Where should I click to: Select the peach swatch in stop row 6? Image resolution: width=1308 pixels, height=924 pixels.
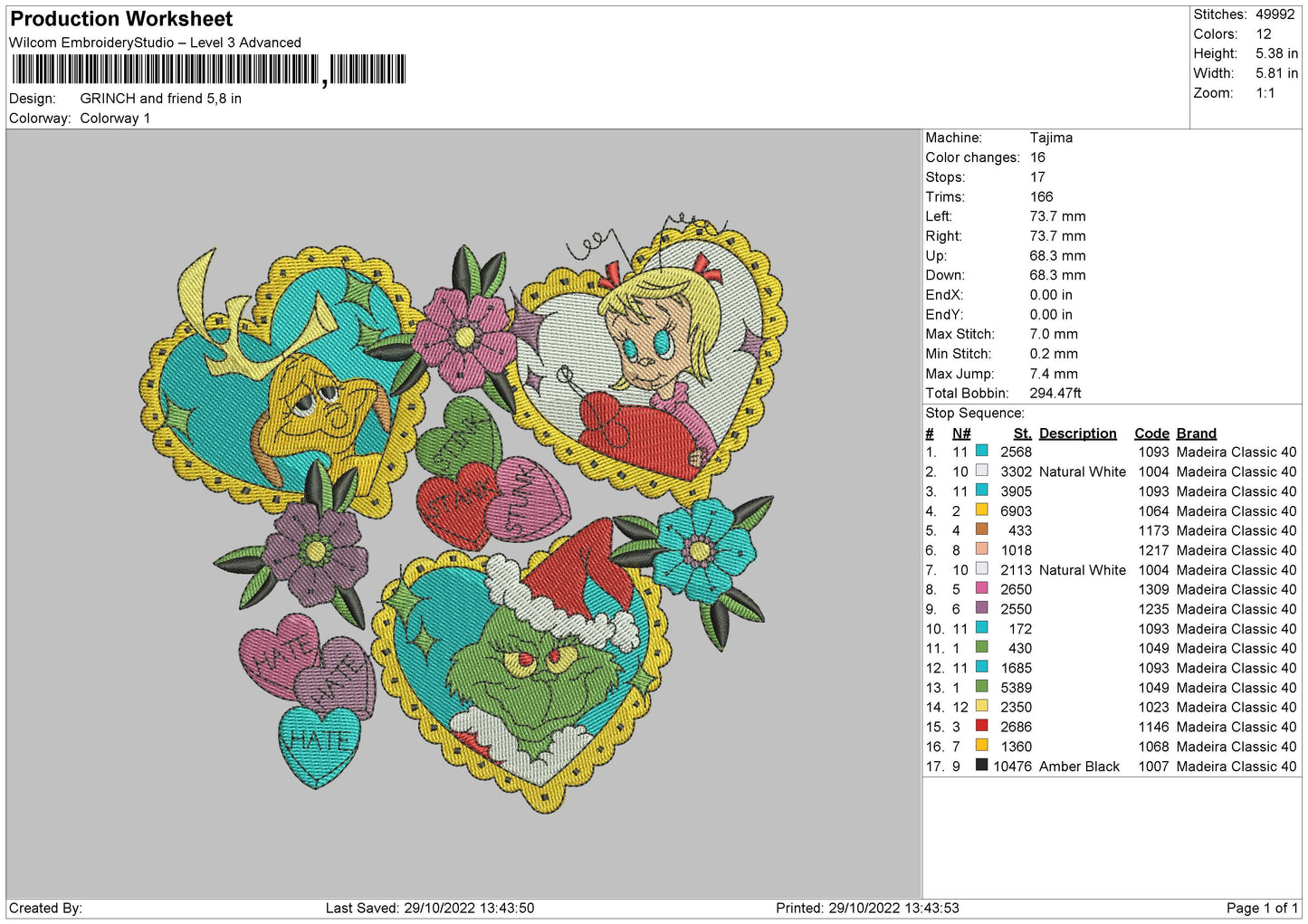click(981, 550)
